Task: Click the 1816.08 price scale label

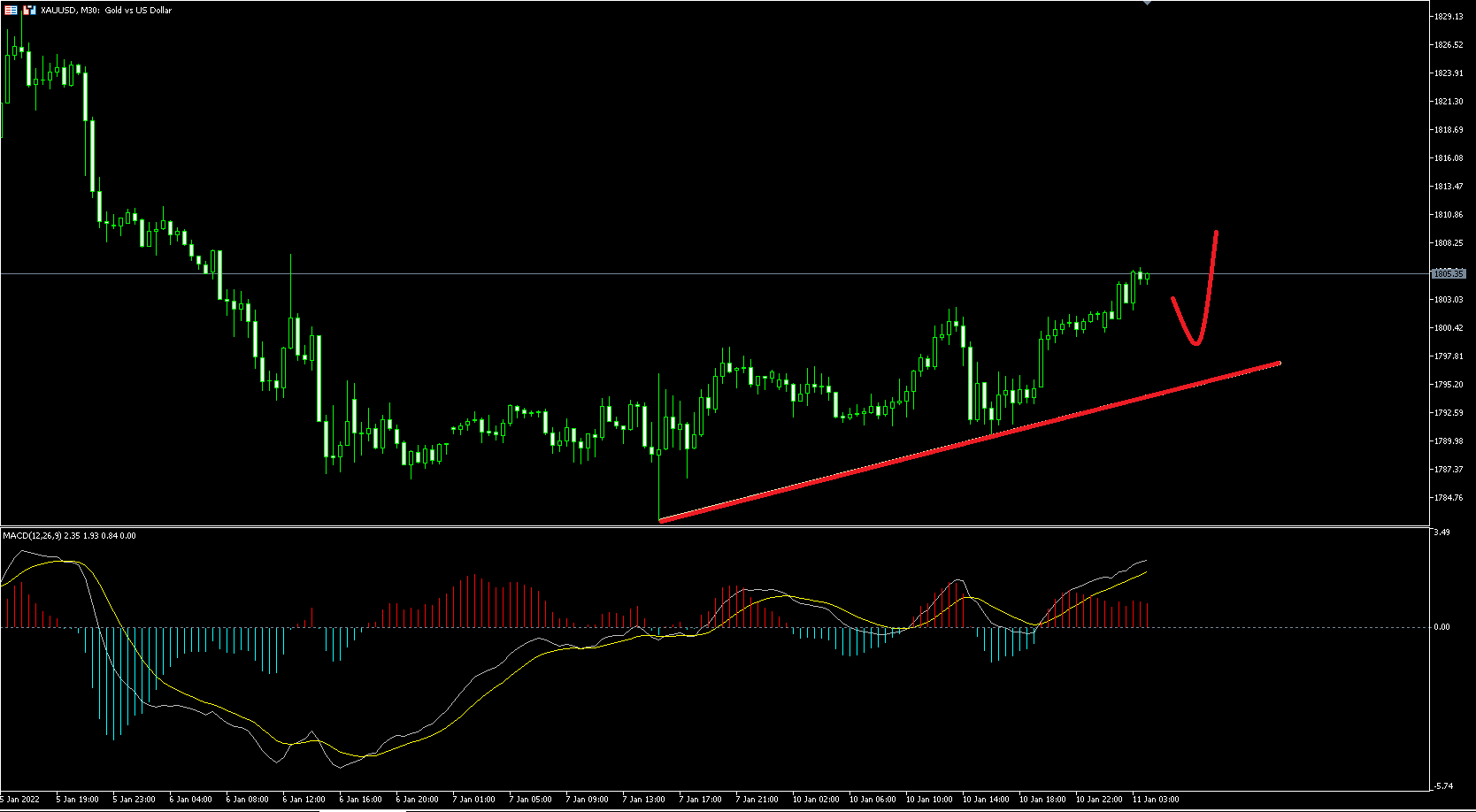Action: click(x=1449, y=158)
